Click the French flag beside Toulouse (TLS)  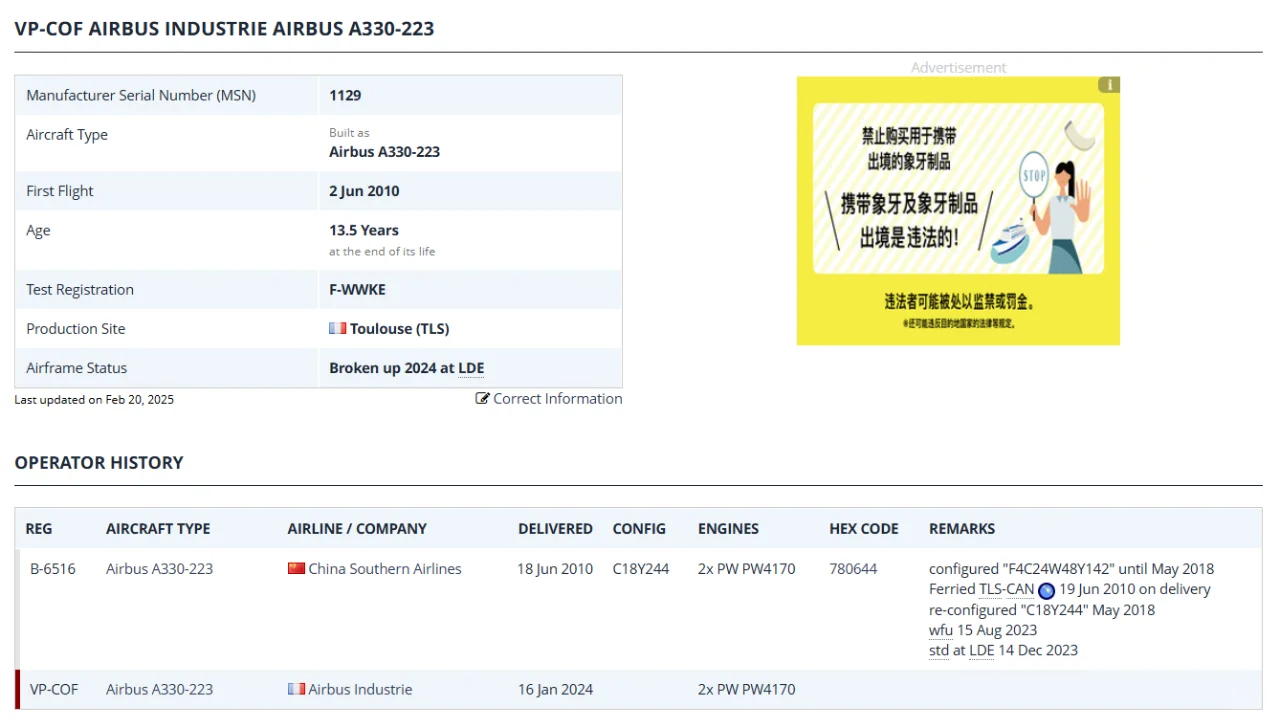click(x=337, y=328)
